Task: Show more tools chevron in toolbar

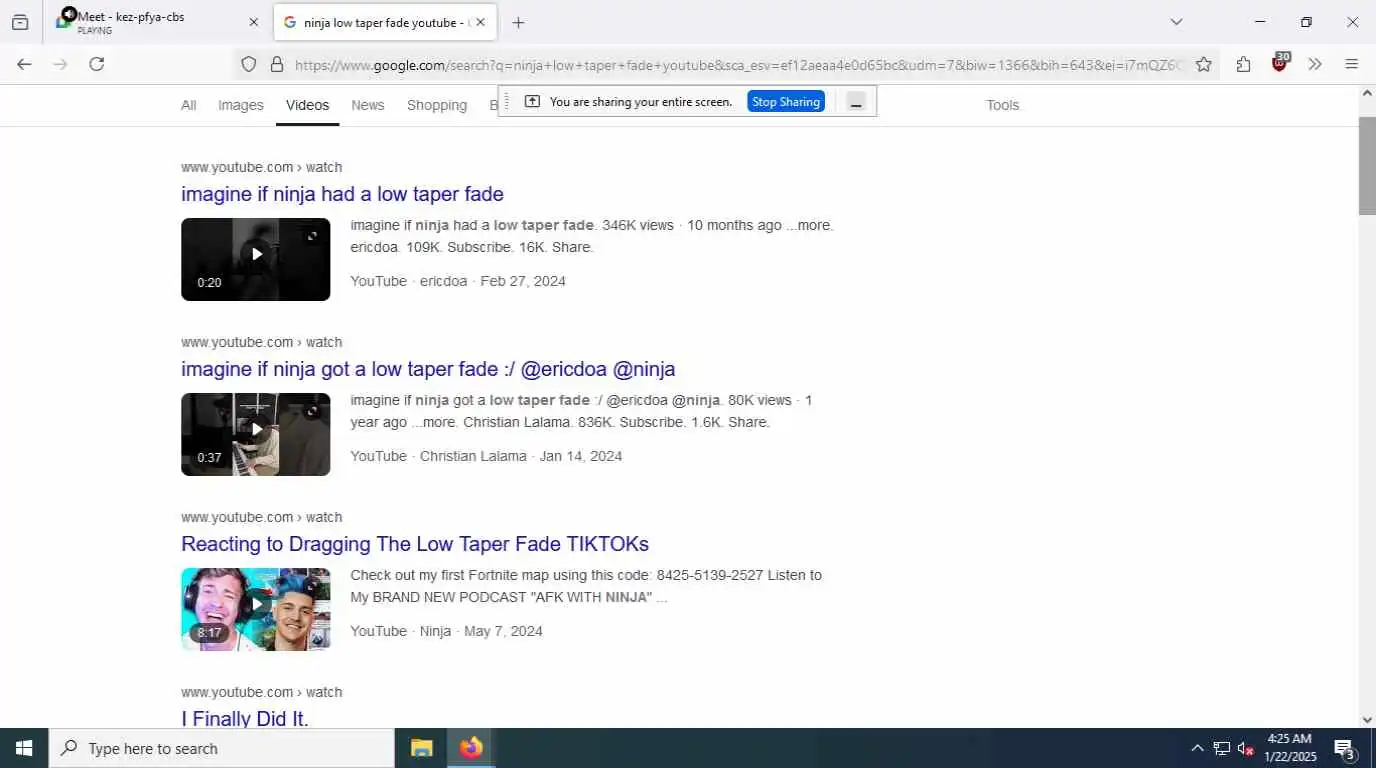Action: [1315, 64]
